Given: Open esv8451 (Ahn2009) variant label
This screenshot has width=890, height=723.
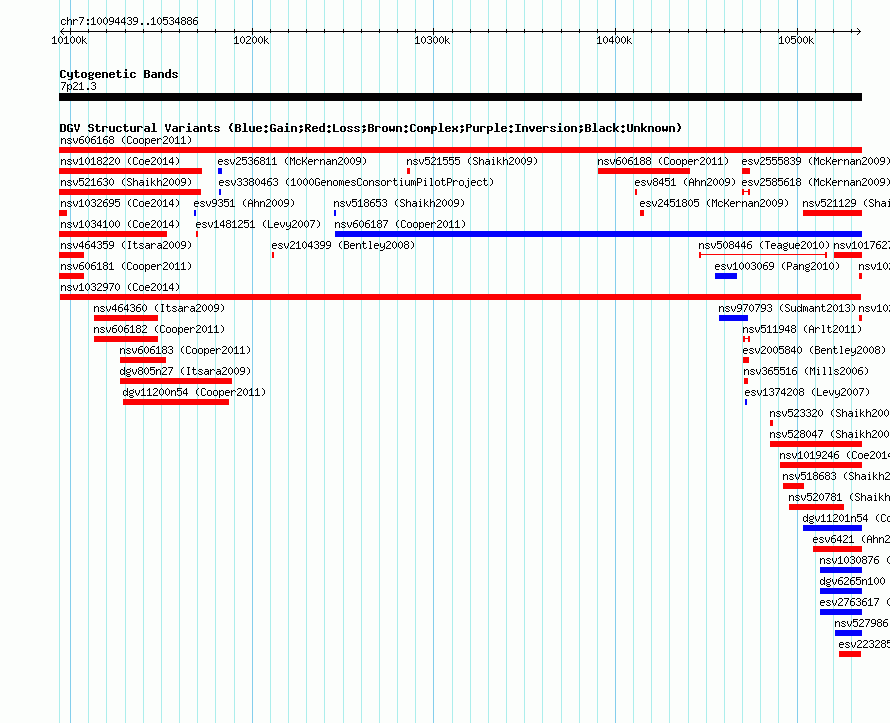Looking at the screenshot, I should [685, 182].
